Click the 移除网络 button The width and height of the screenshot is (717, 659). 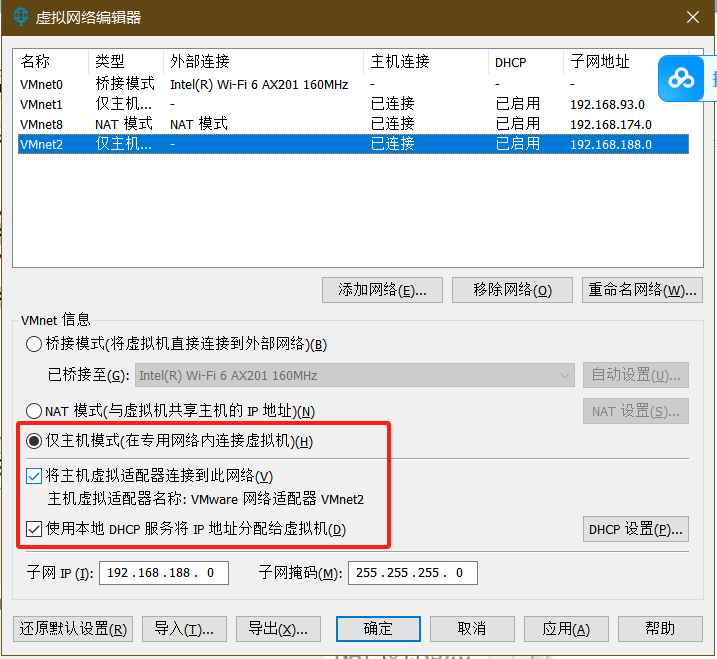[x=512, y=290]
